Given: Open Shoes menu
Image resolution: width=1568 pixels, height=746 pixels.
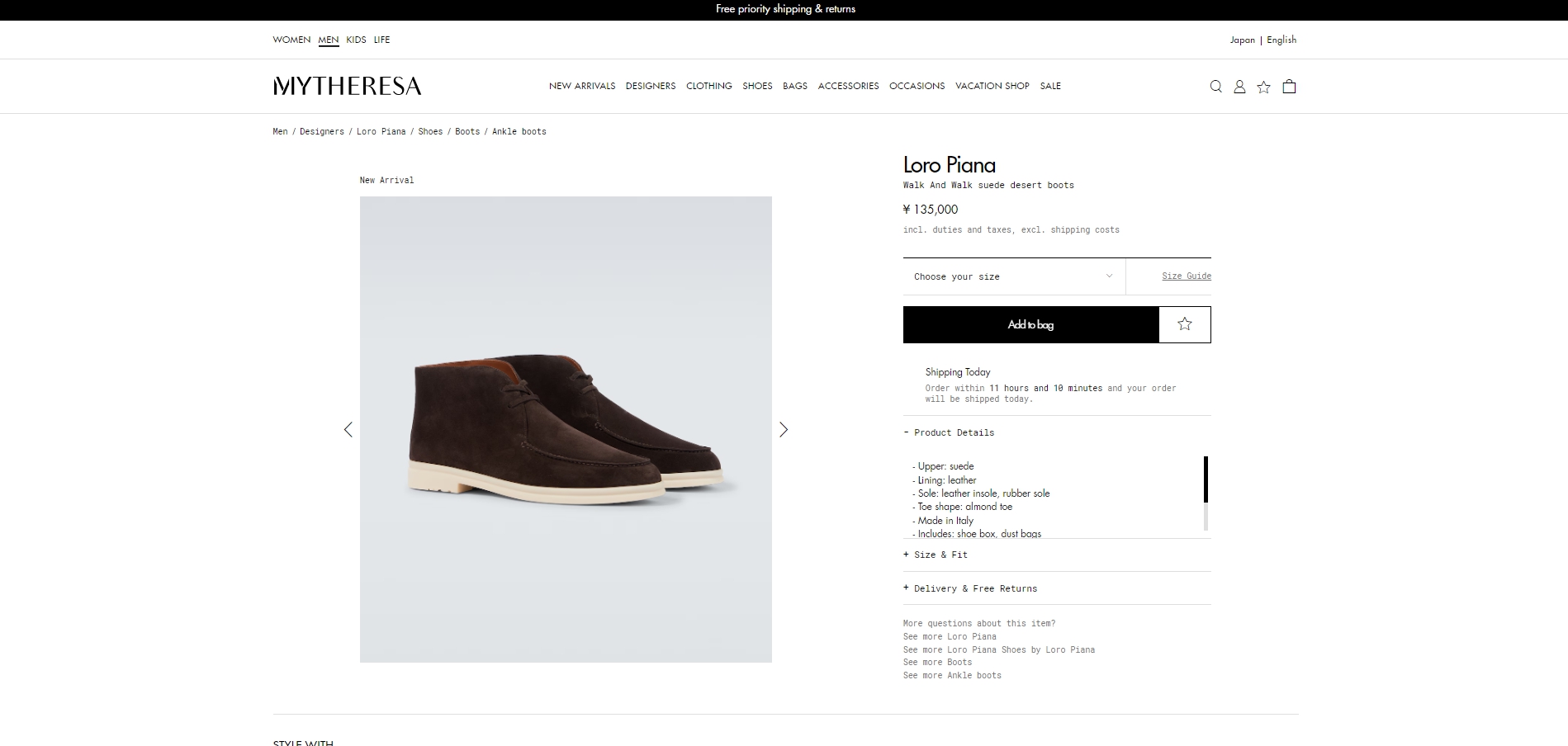Looking at the screenshot, I should 757,86.
